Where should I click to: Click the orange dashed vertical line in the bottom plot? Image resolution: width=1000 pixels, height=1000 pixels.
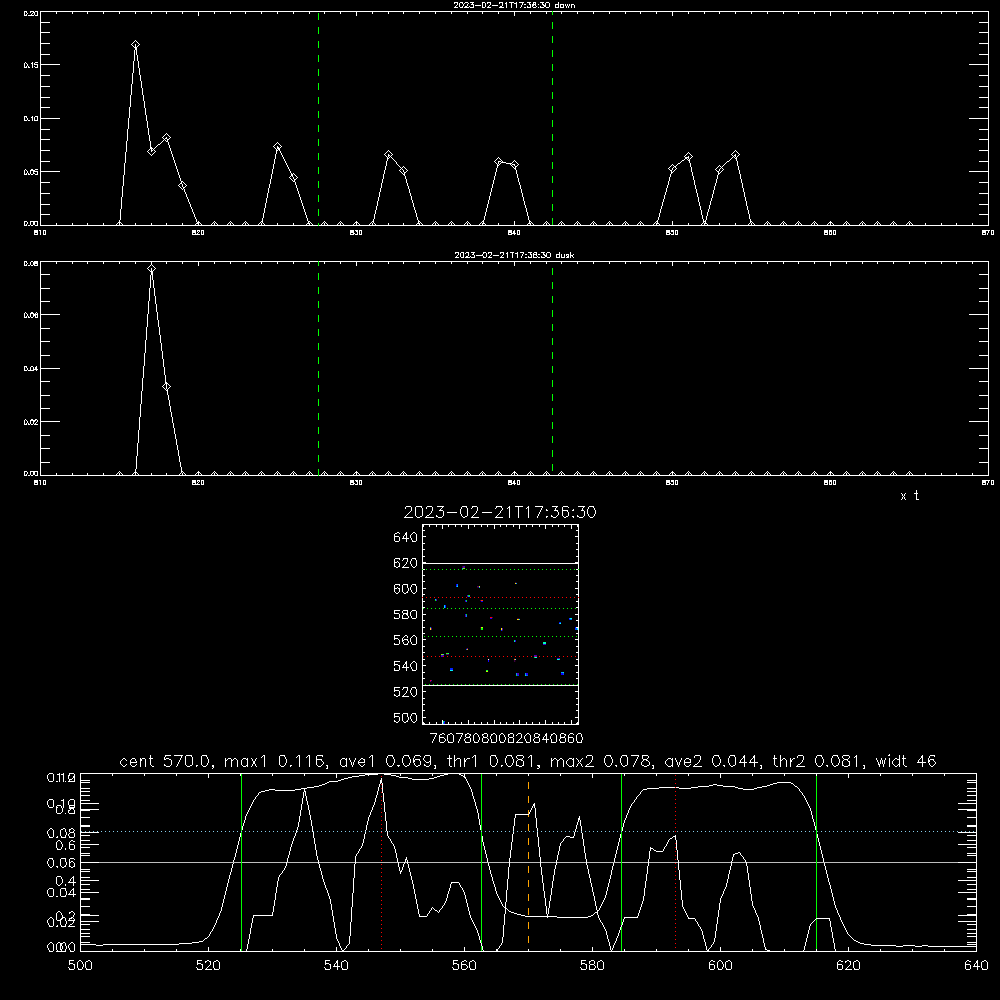pos(528,862)
